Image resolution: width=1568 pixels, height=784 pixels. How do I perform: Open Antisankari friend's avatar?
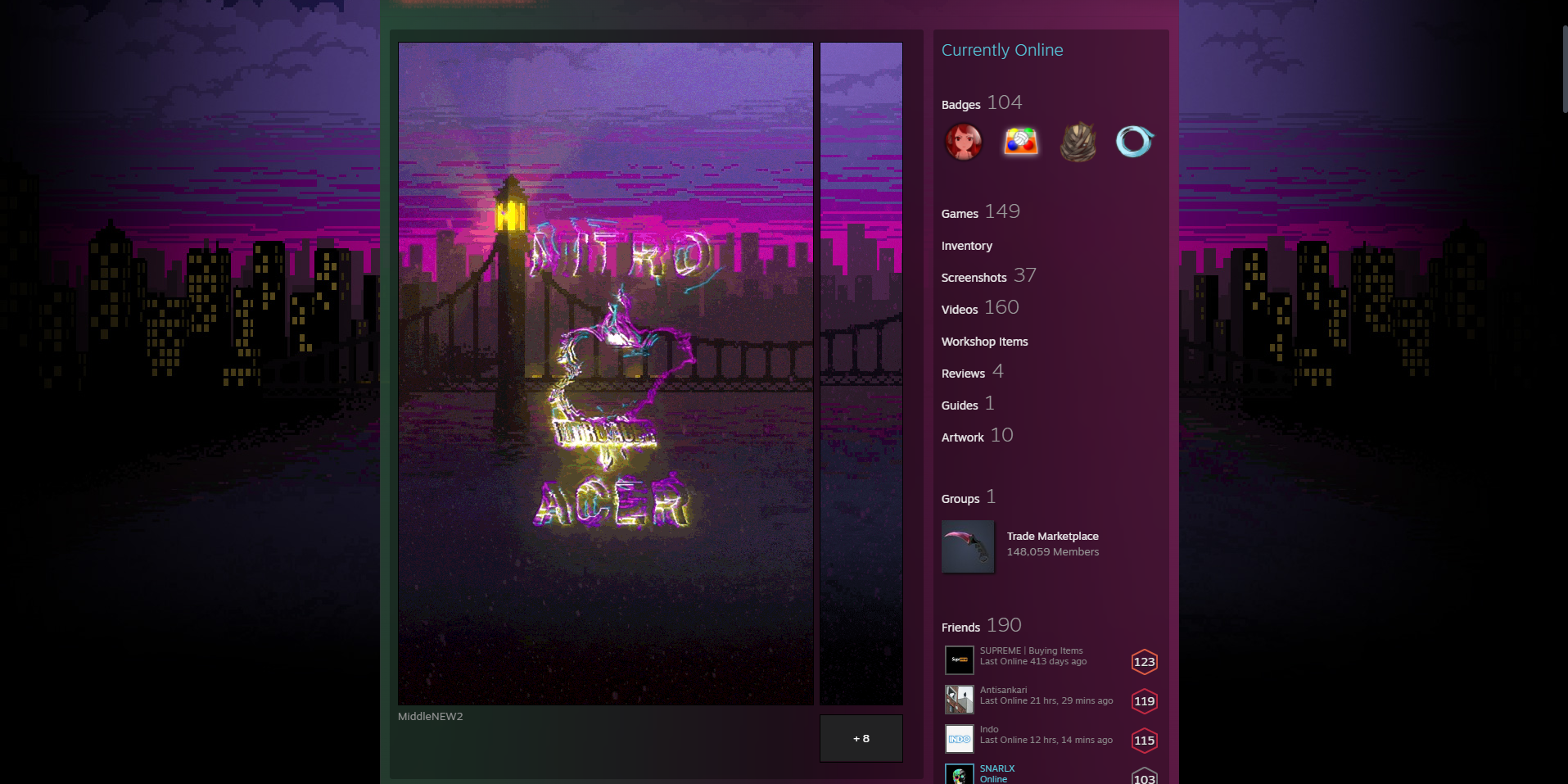pos(960,700)
